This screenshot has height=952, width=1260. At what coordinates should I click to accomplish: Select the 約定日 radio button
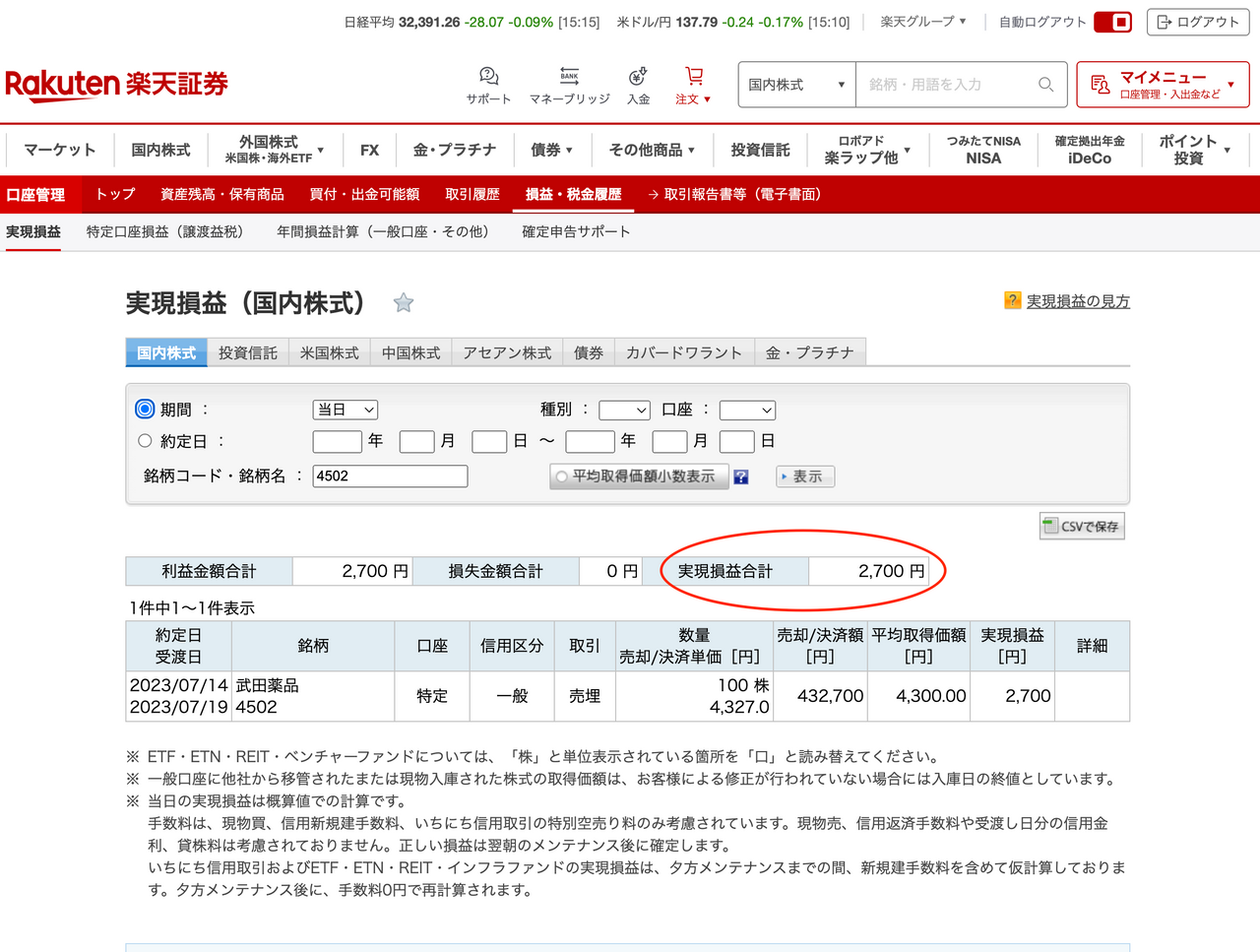(x=145, y=441)
